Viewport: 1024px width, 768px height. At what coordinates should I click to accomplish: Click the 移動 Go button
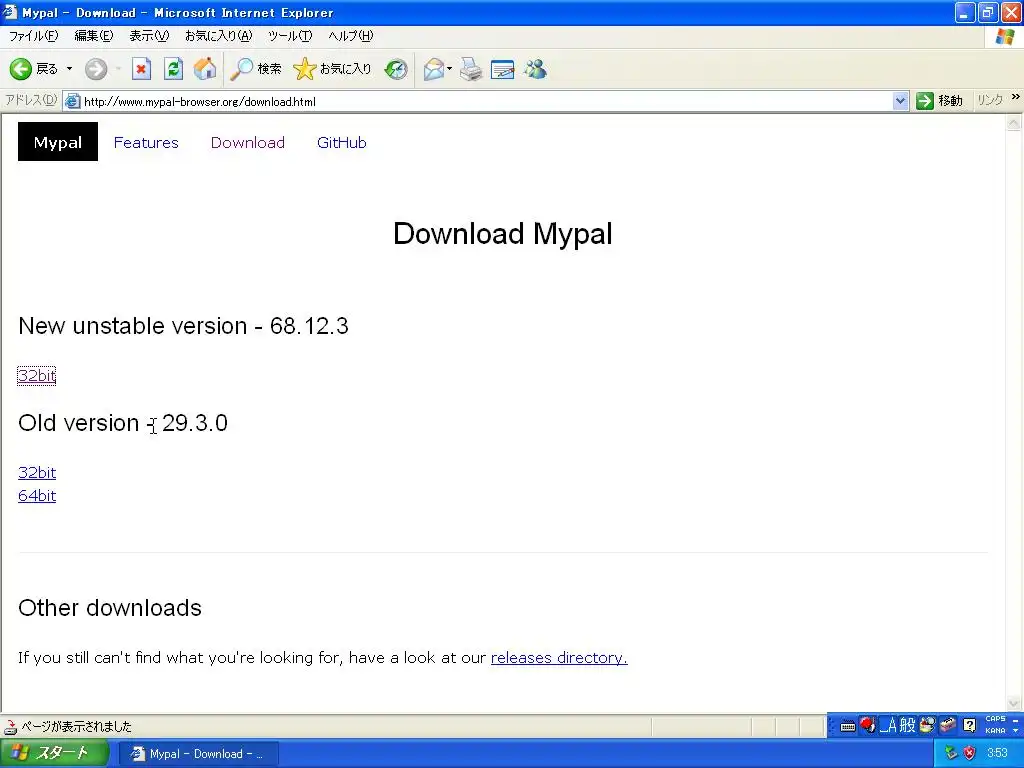[940, 101]
